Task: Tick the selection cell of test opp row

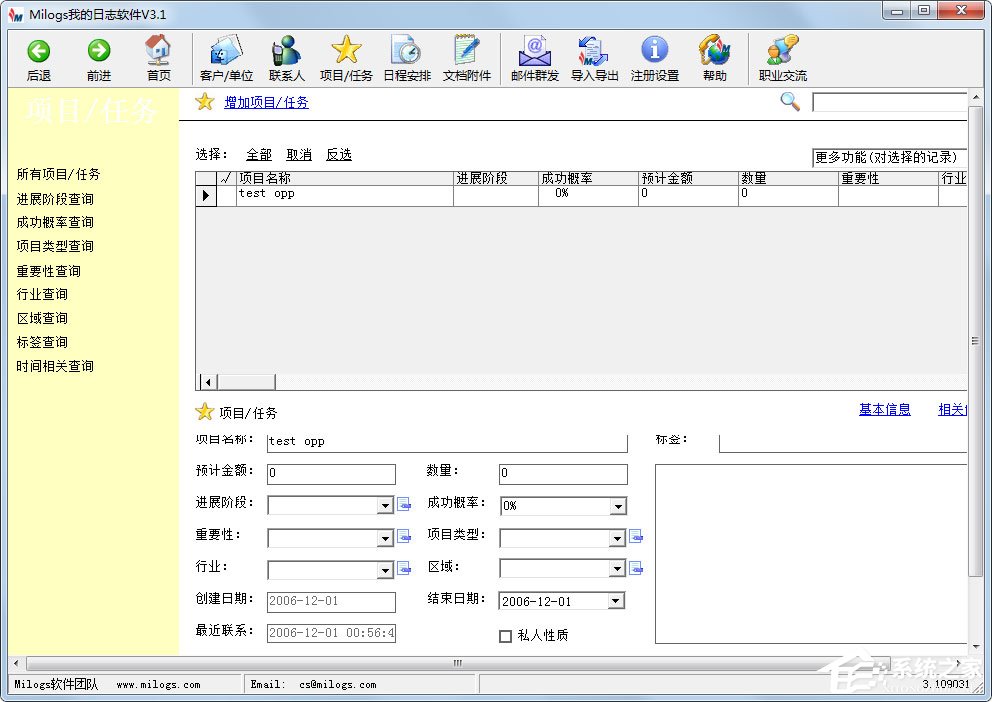Action: 226,195
